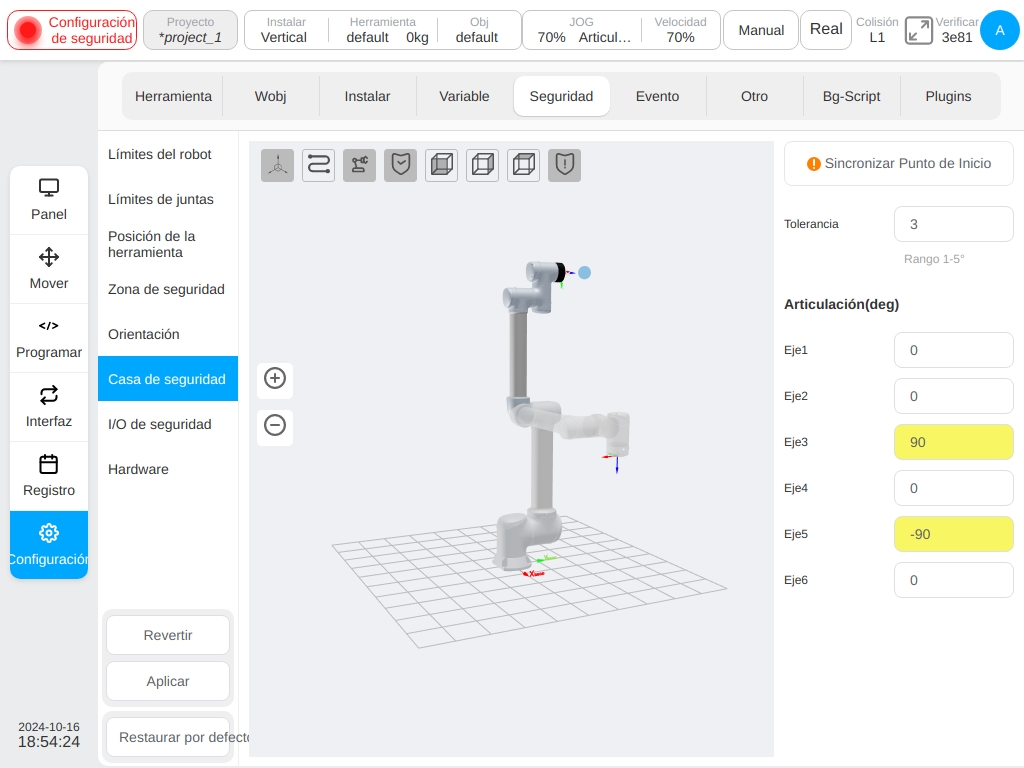
Task: Open the Herramienta default 0kg selector
Action: [x=383, y=30]
